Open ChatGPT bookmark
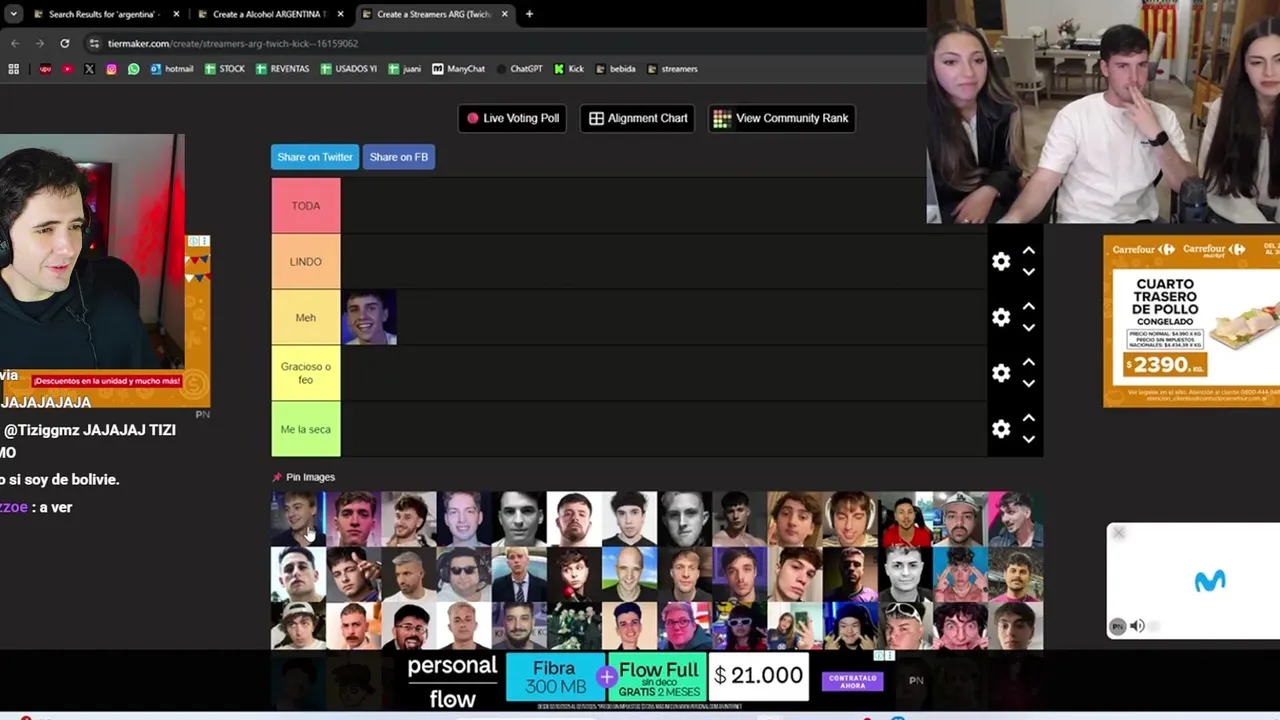 (519, 69)
